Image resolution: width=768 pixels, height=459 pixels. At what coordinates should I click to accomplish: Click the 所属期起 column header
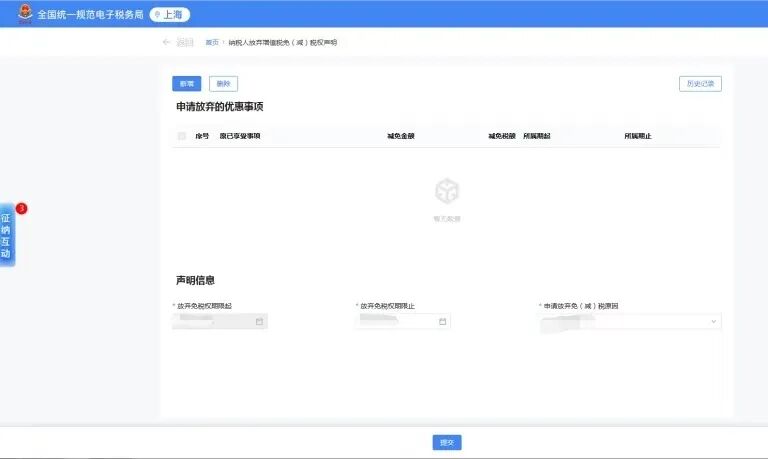coord(537,136)
